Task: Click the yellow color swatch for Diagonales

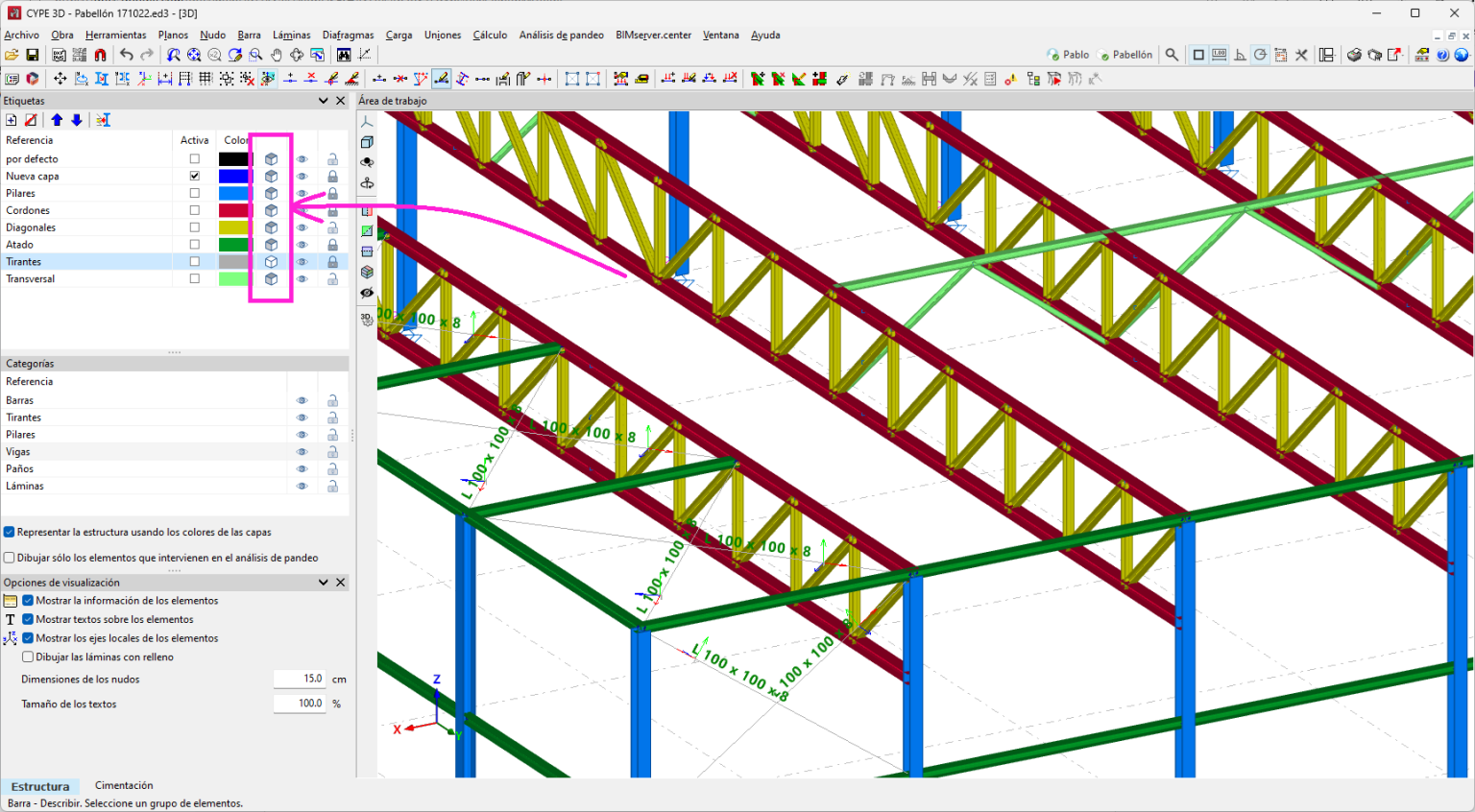Action: [x=233, y=227]
